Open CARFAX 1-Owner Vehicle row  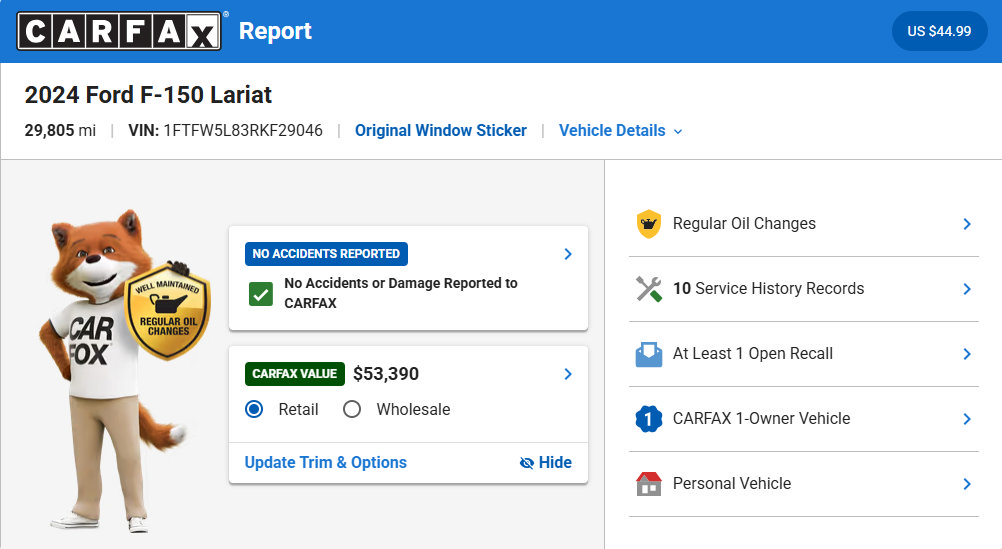point(804,419)
